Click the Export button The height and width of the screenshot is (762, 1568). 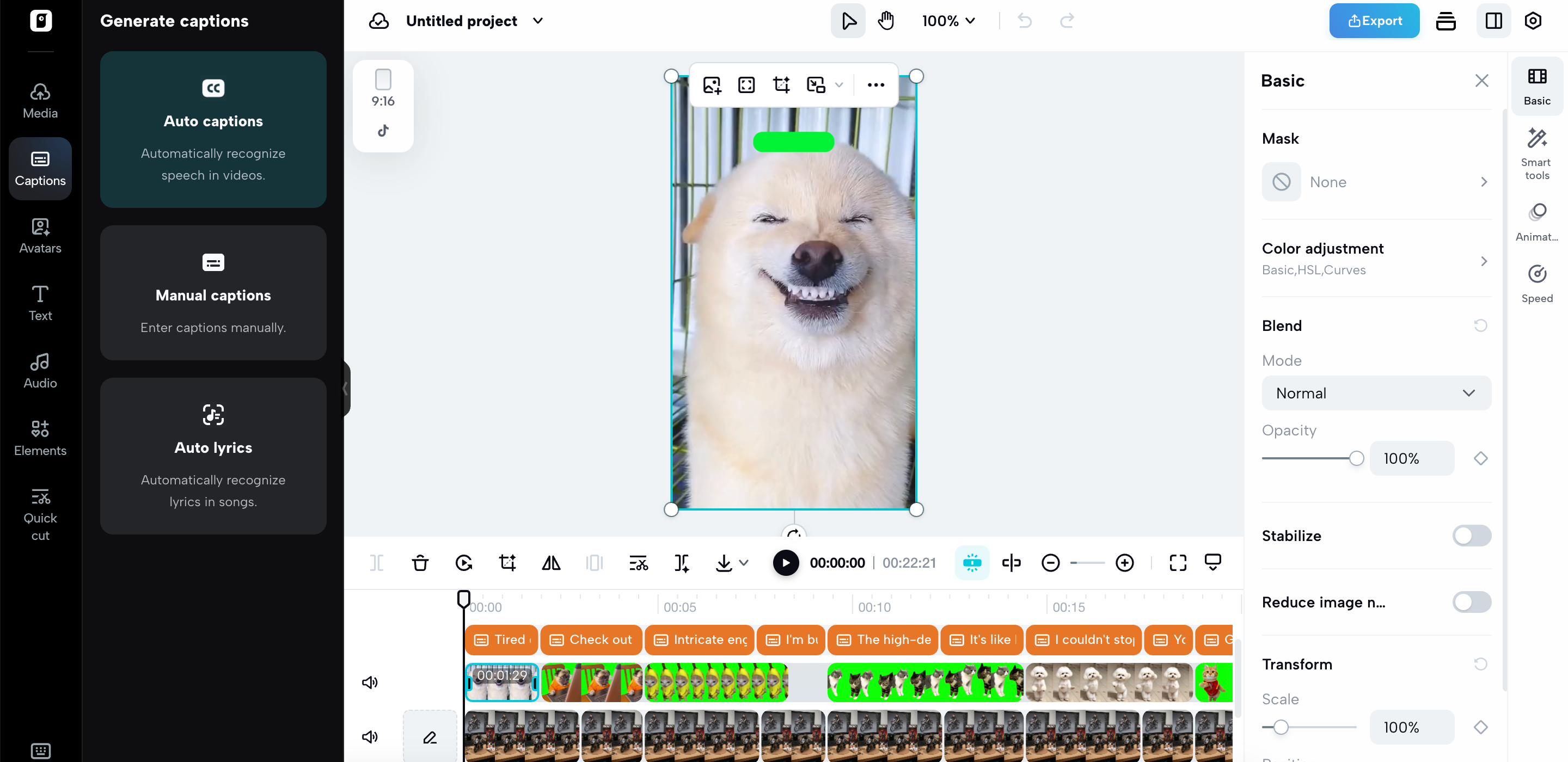(x=1374, y=20)
